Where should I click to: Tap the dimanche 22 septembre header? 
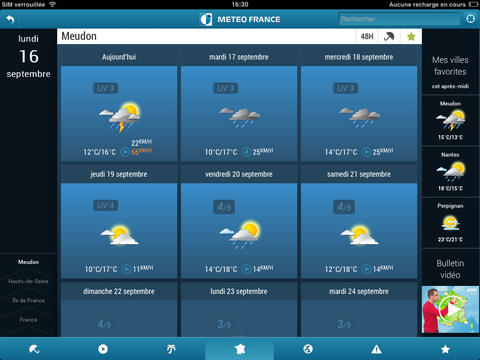(x=119, y=291)
